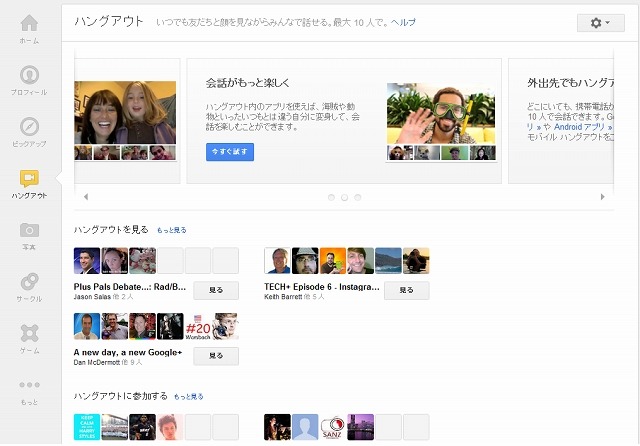Go to previous carousel slide arrow
This screenshot has height=446, width=640.
(86, 197)
